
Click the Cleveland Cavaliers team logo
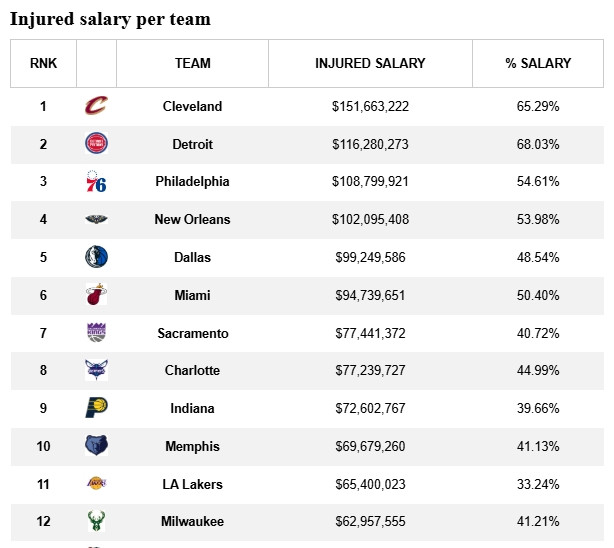coord(96,106)
